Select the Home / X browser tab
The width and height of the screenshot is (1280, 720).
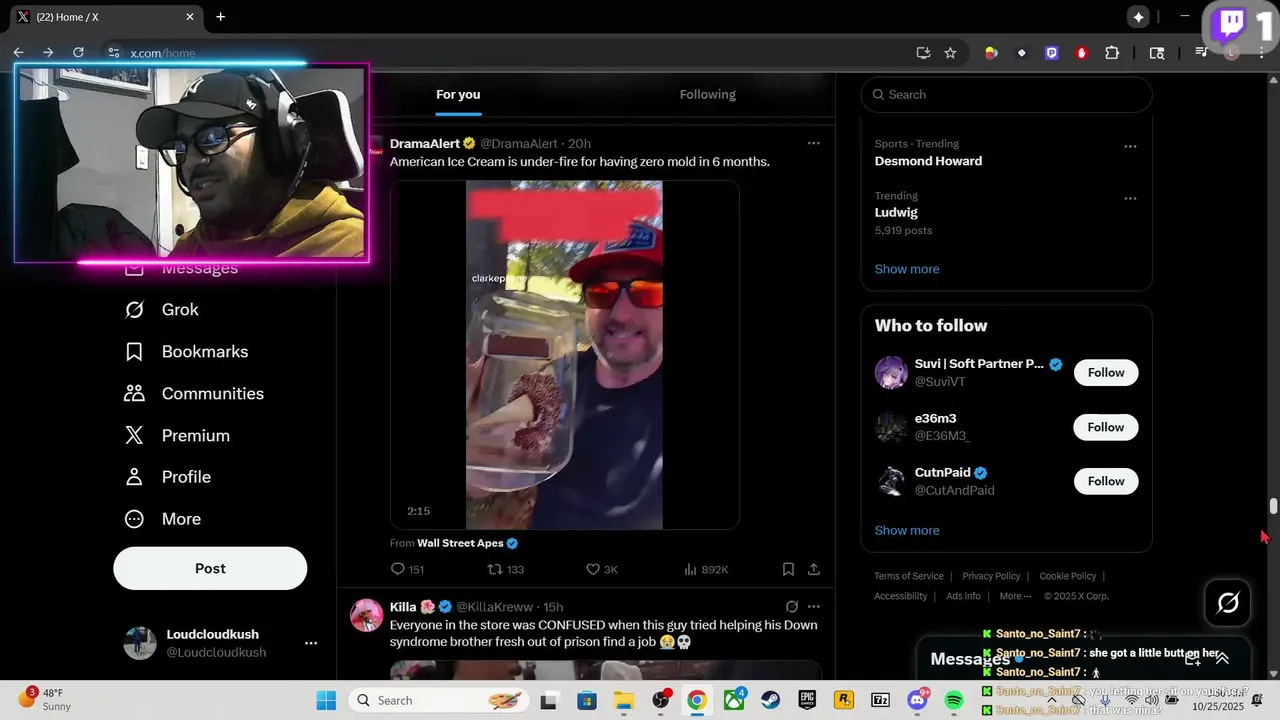(105, 17)
